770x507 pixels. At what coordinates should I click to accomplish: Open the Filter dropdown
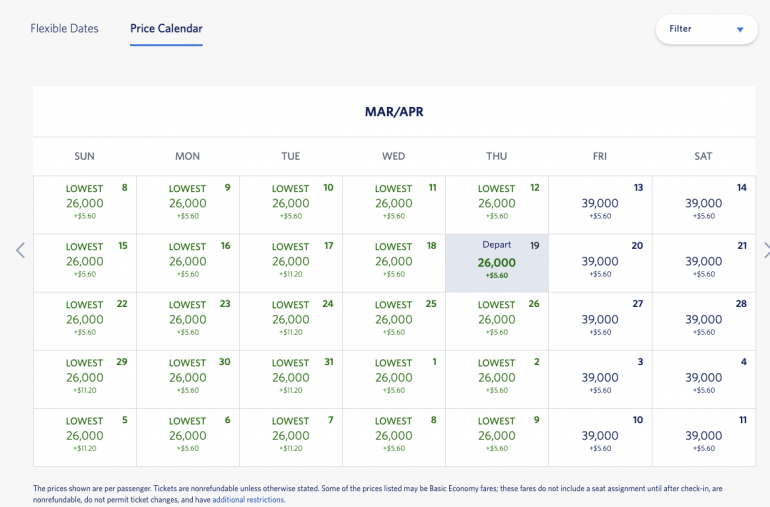706,29
